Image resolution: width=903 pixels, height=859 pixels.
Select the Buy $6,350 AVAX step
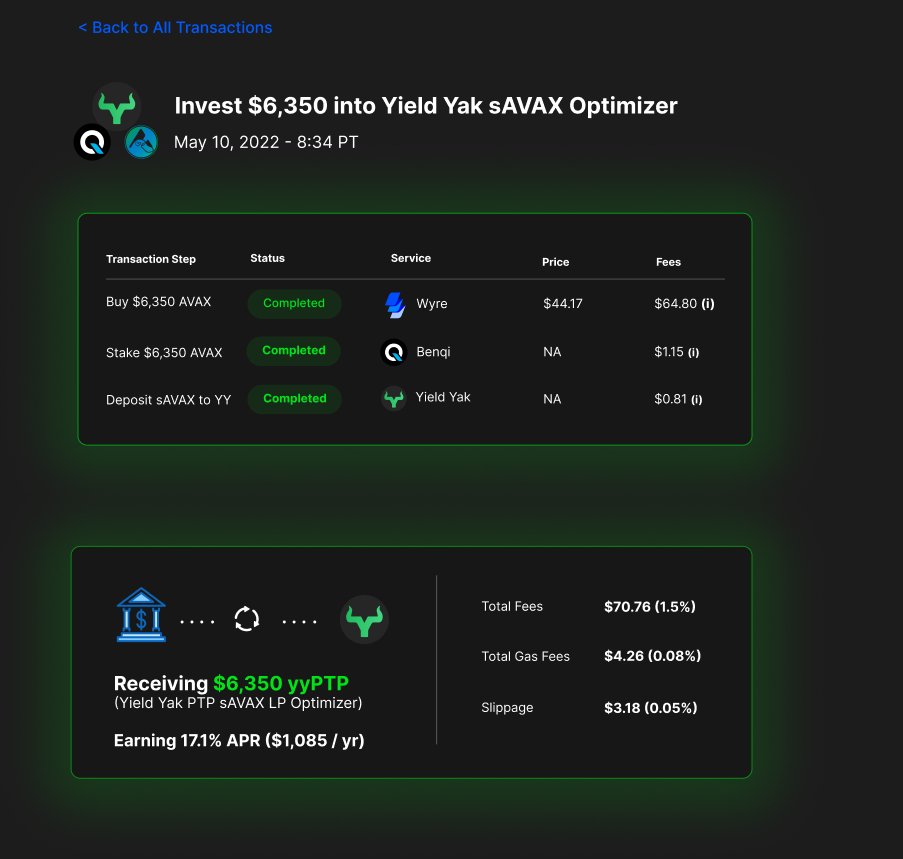coord(158,302)
